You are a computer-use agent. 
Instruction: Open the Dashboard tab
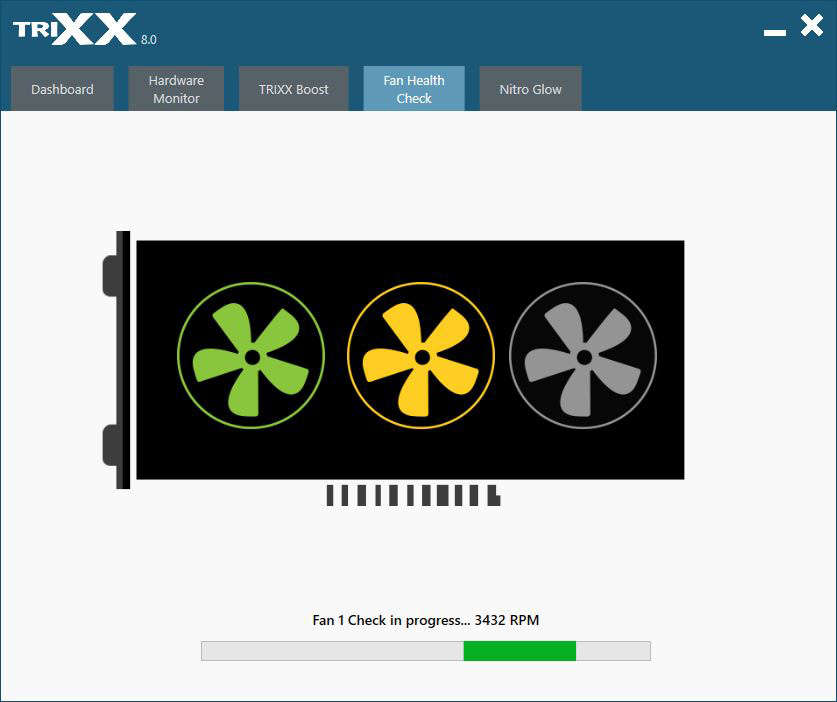(x=62, y=89)
